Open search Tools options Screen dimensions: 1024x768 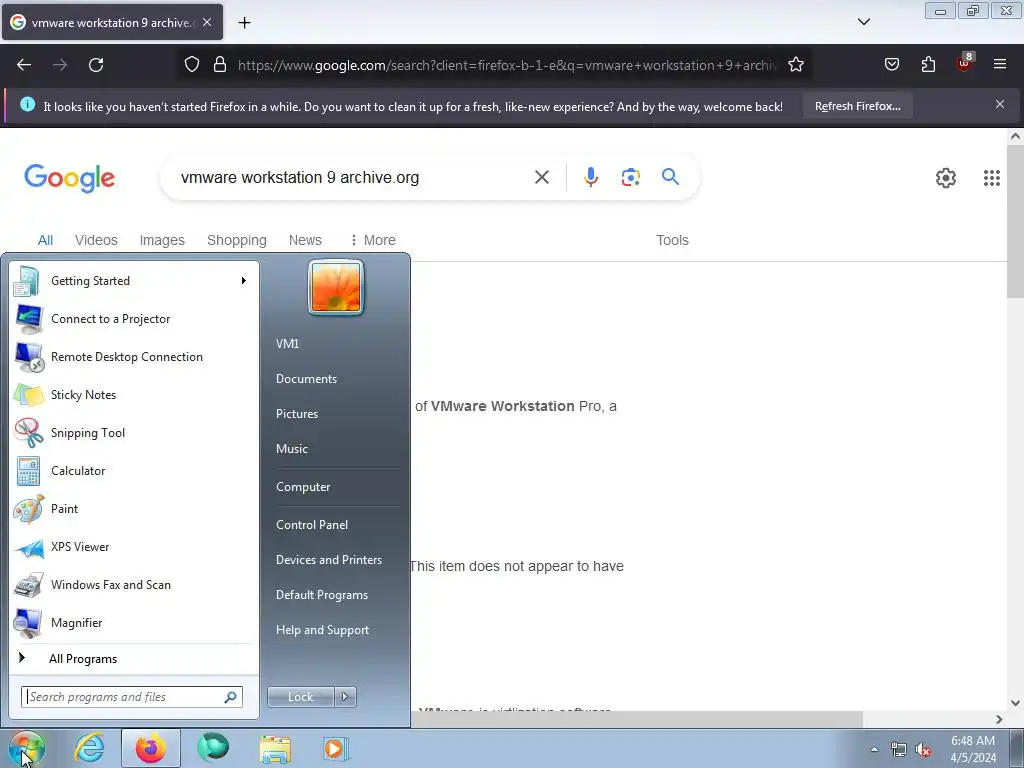[x=672, y=240]
